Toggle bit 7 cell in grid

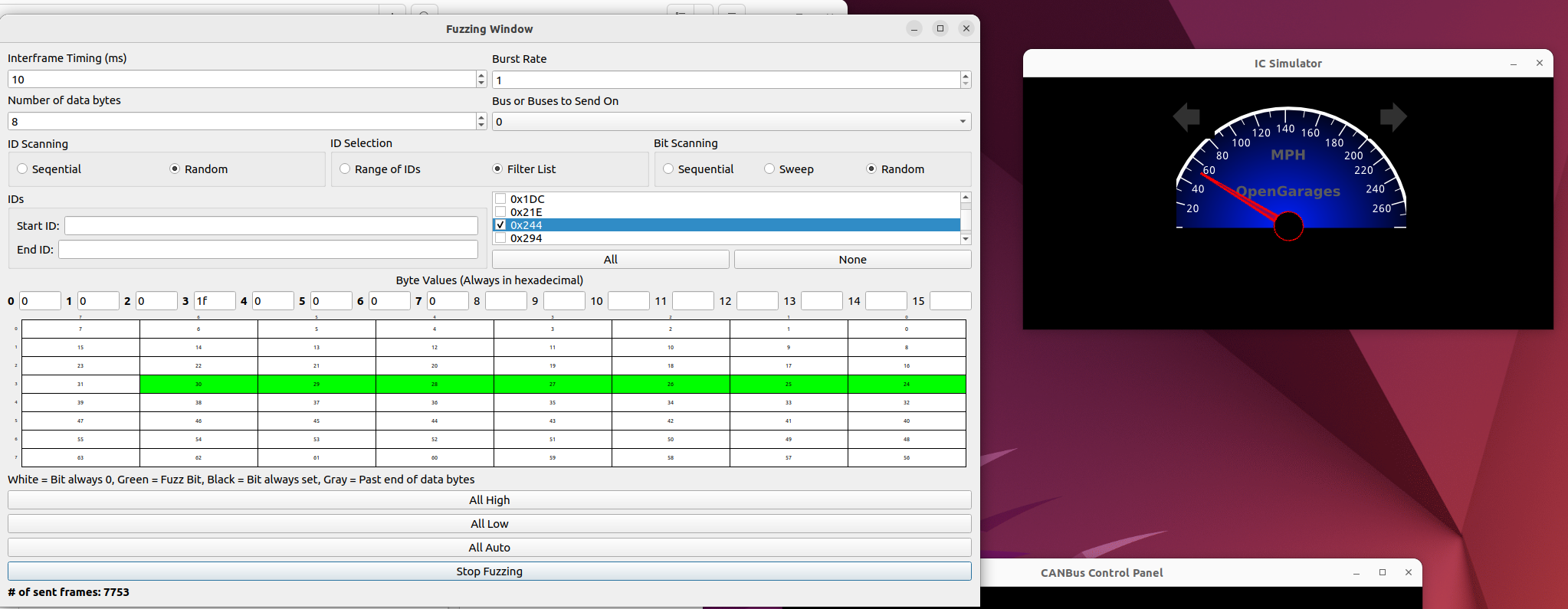click(x=80, y=329)
